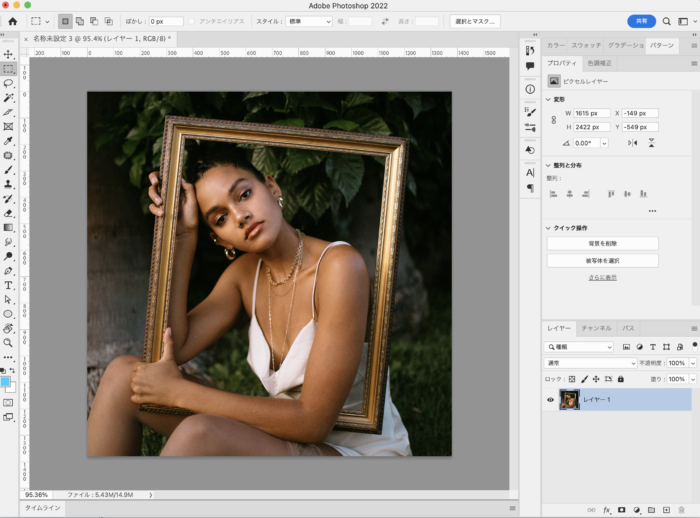Viewport: 700px width, 518px height.
Task: Open the グラデーション tab
Action: 625,45
